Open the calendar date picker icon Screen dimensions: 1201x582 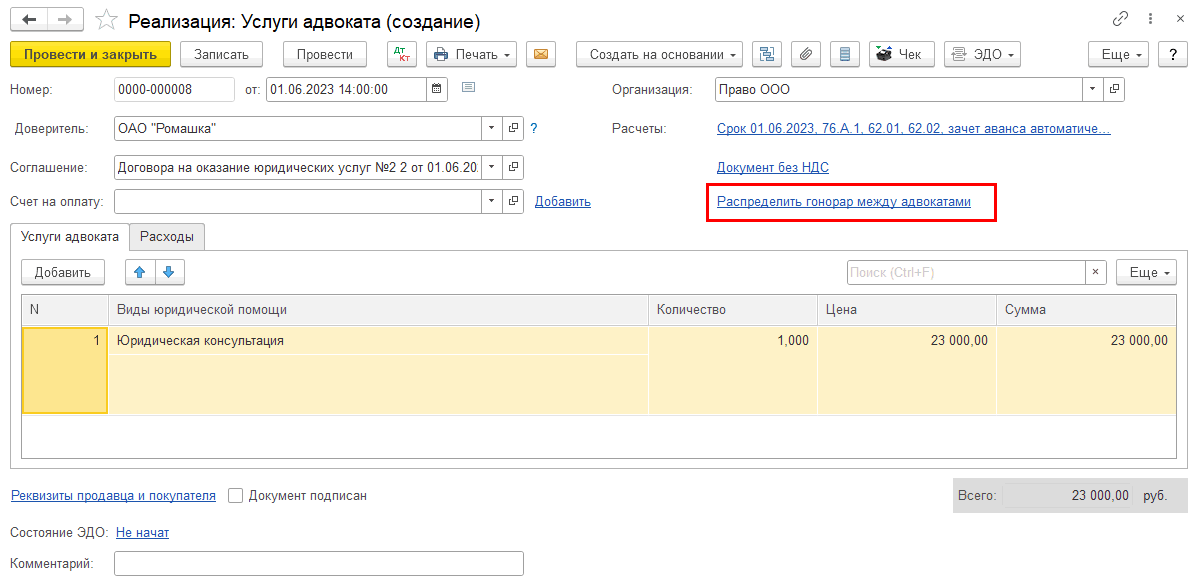[x=436, y=89]
